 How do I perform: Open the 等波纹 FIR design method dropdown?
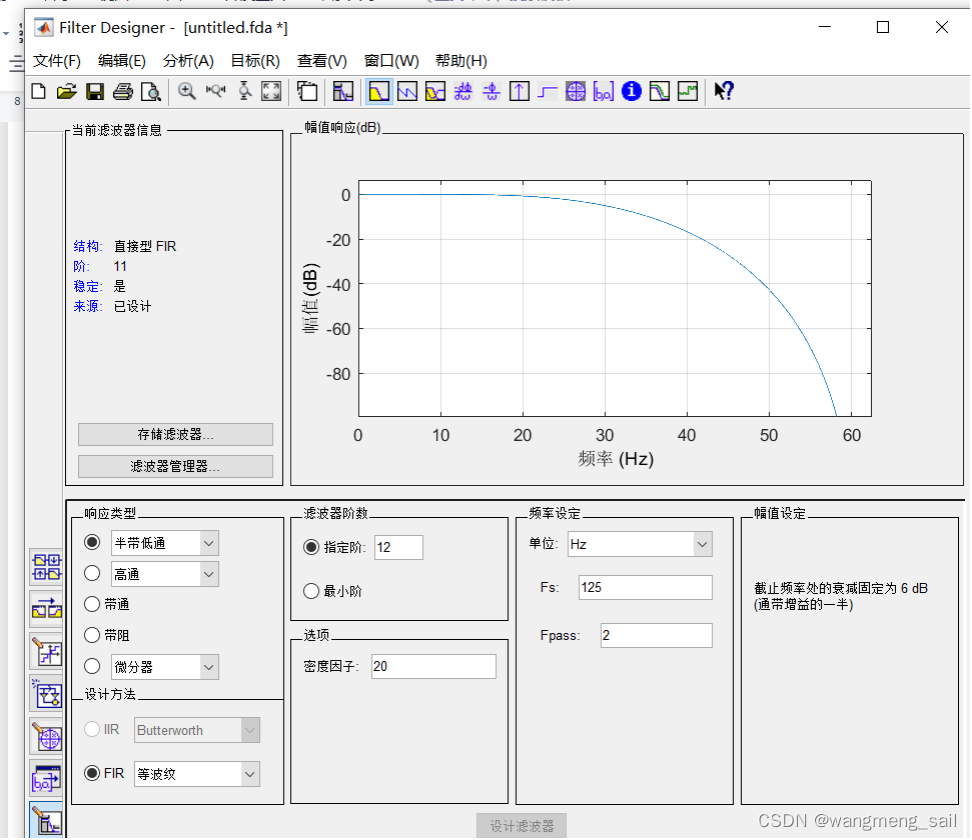(248, 774)
